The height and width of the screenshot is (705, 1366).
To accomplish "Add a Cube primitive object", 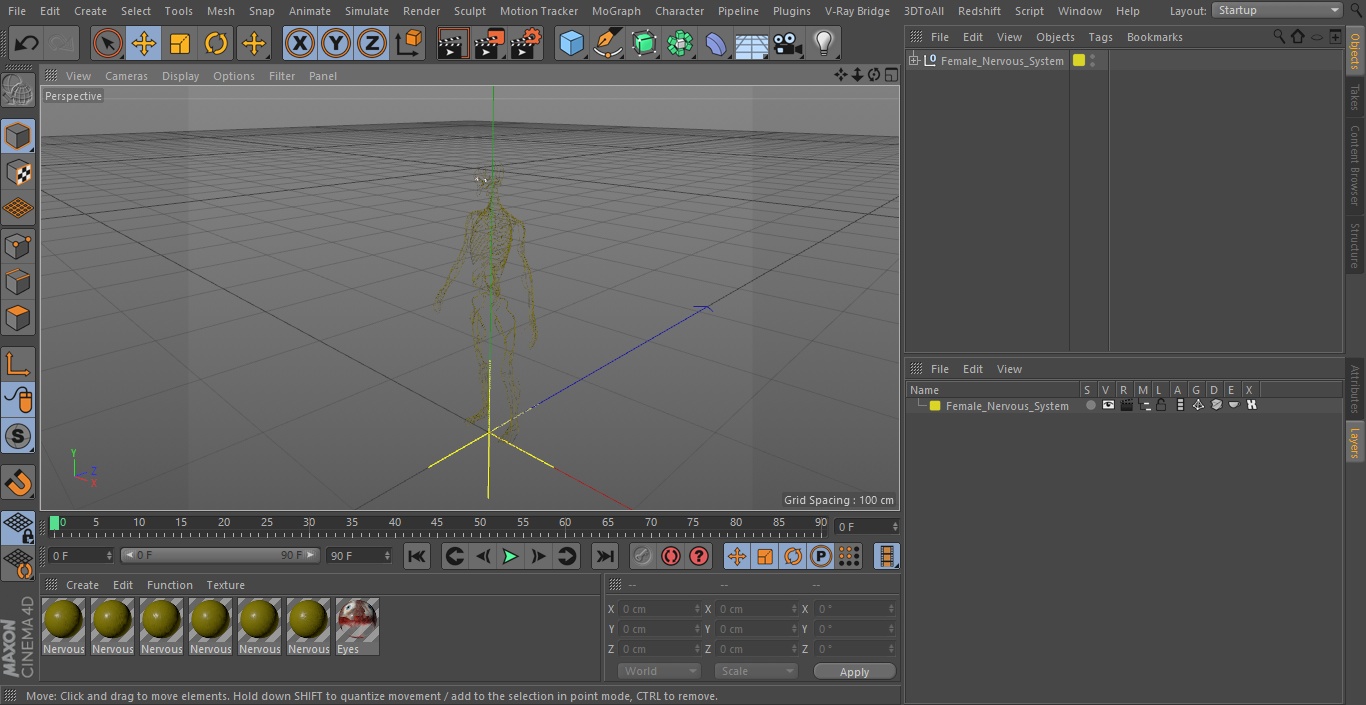I will (x=571, y=44).
